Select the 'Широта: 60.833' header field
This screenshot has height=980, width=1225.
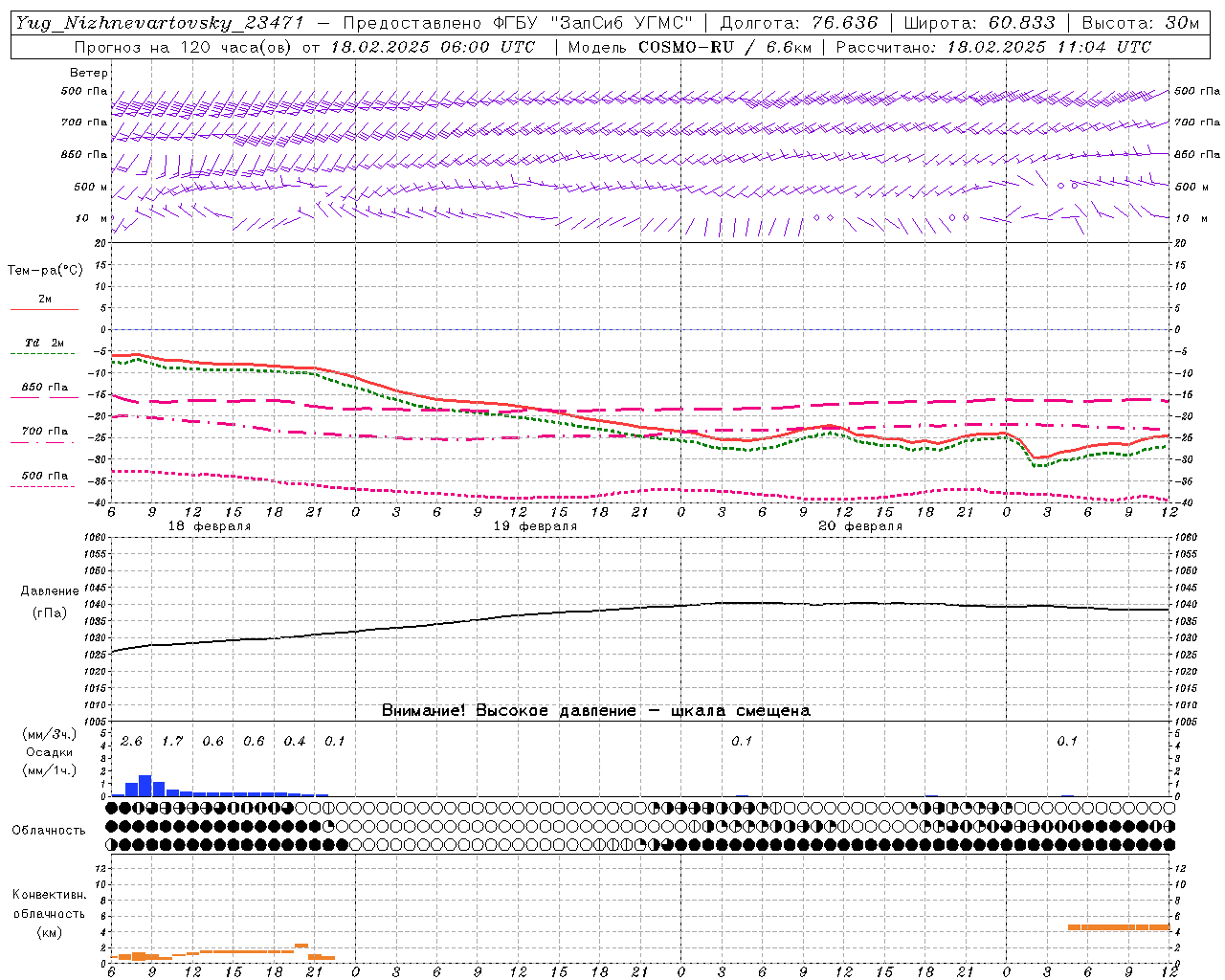coord(979,23)
